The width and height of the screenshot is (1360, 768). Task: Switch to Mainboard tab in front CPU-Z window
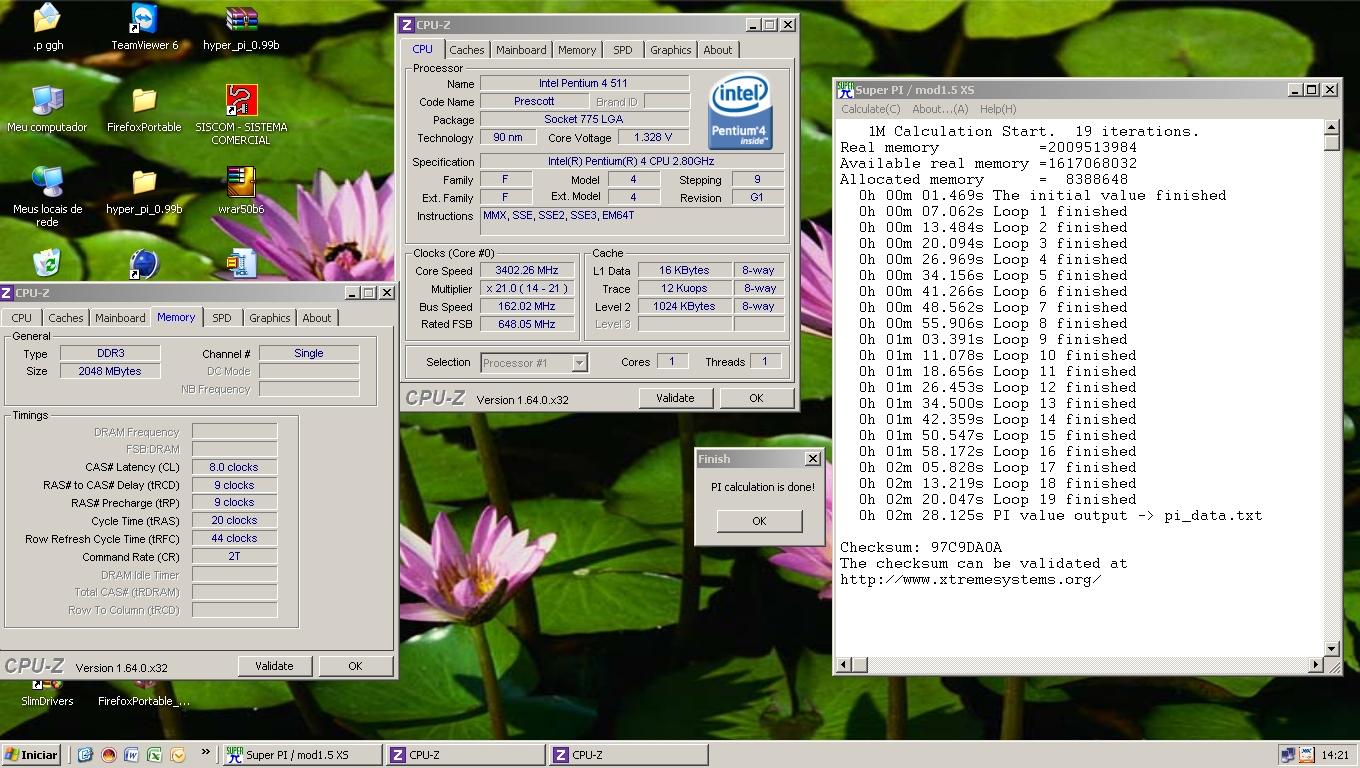(521, 50)
